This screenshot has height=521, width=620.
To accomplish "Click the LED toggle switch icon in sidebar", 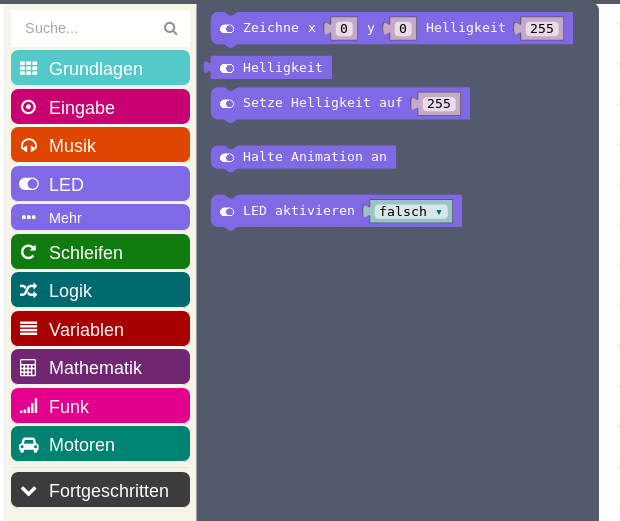I will pos(29,184).
